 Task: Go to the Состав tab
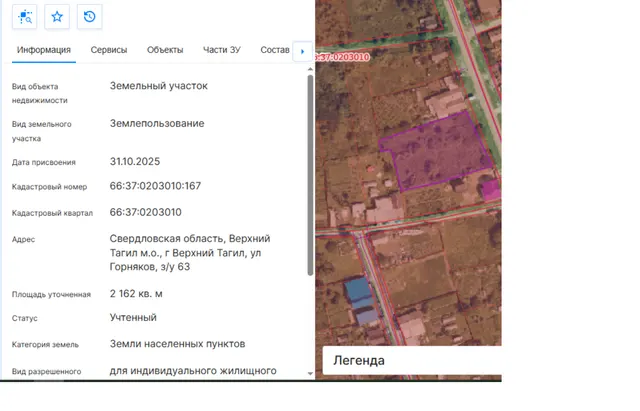275,50
